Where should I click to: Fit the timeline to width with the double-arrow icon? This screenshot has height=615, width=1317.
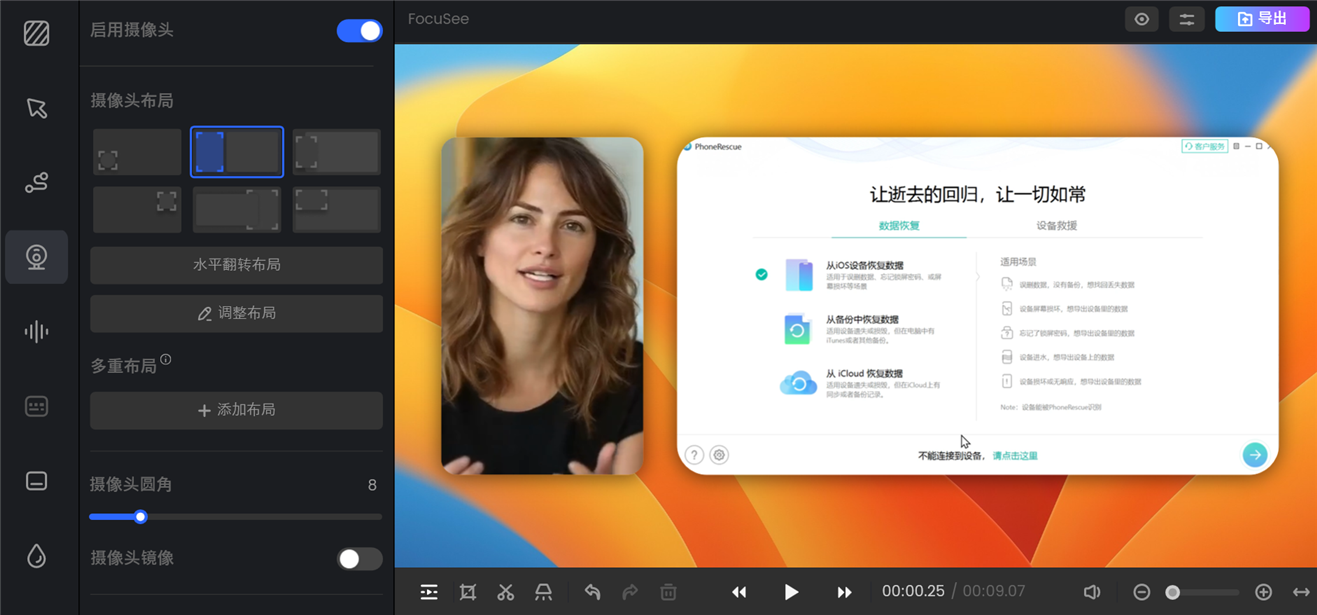point(1301,592)
